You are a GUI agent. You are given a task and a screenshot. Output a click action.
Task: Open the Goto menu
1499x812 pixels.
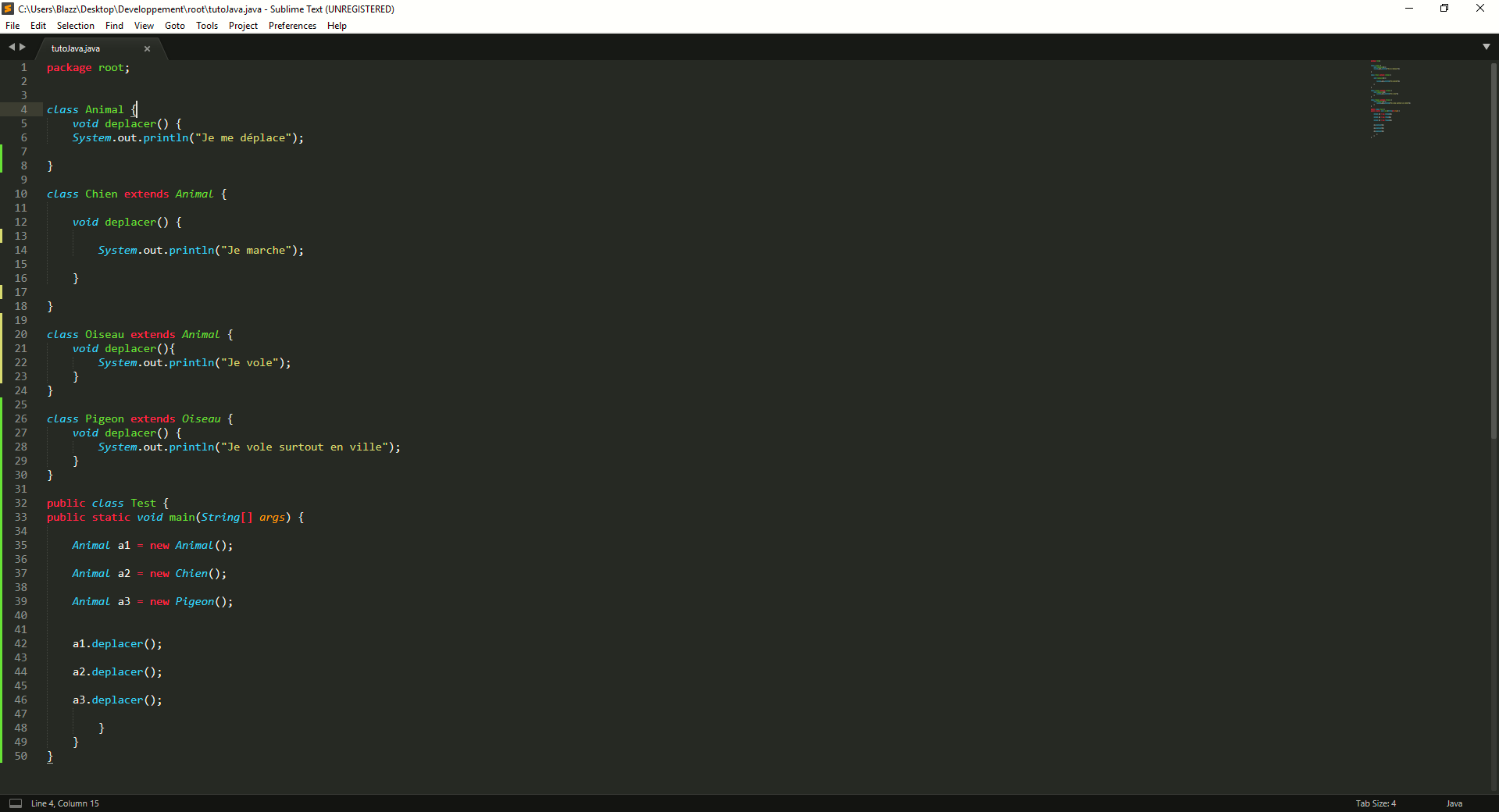click(174, 26)
